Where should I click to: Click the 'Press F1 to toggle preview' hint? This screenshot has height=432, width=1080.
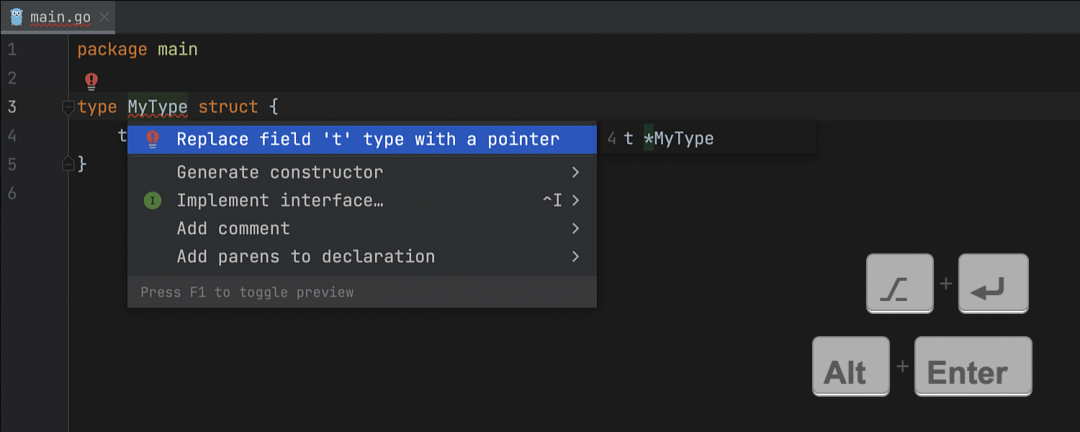pyautogui.click(x=247, y=293)
